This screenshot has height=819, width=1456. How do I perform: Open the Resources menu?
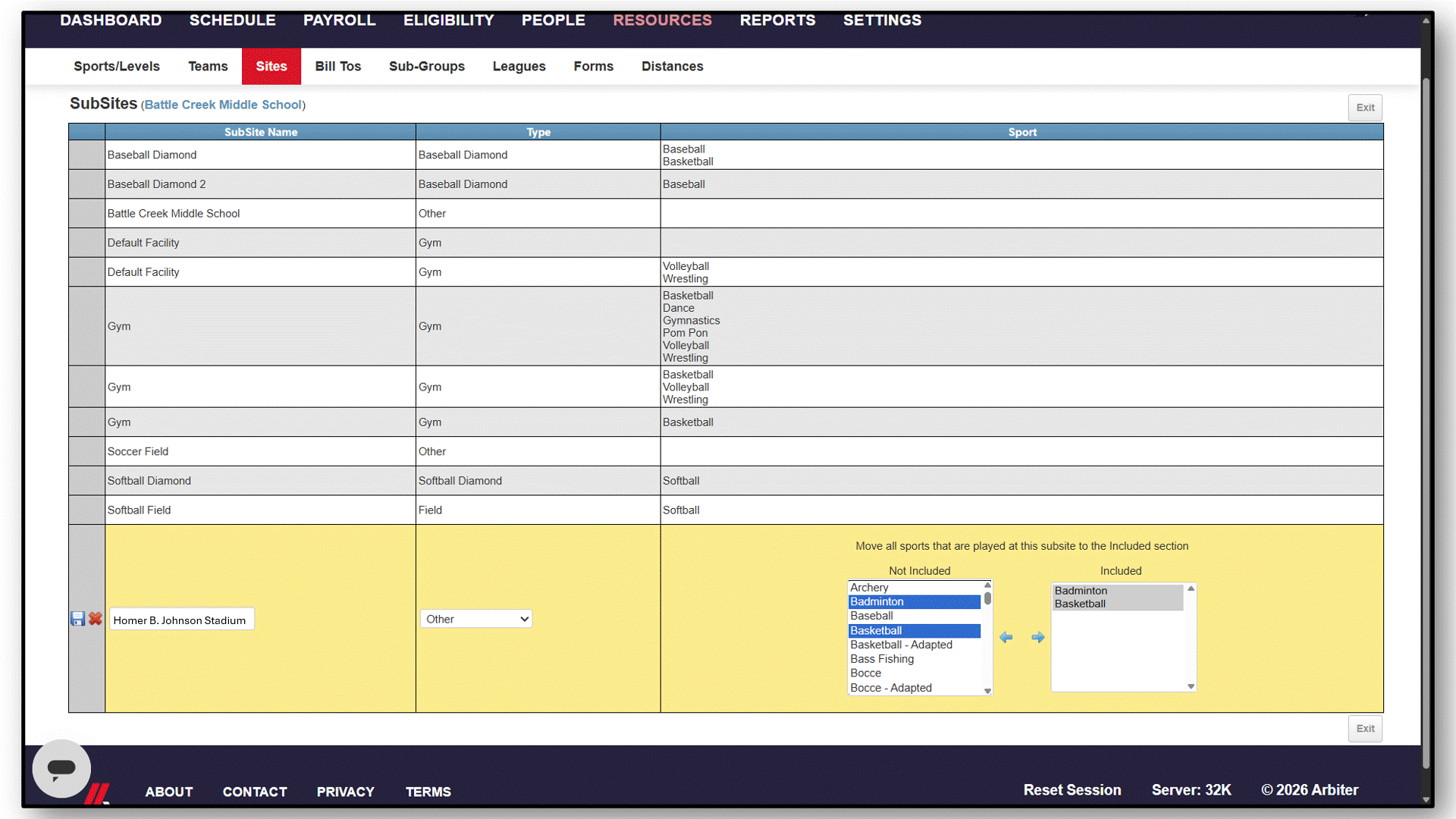[x=663, y=20]
